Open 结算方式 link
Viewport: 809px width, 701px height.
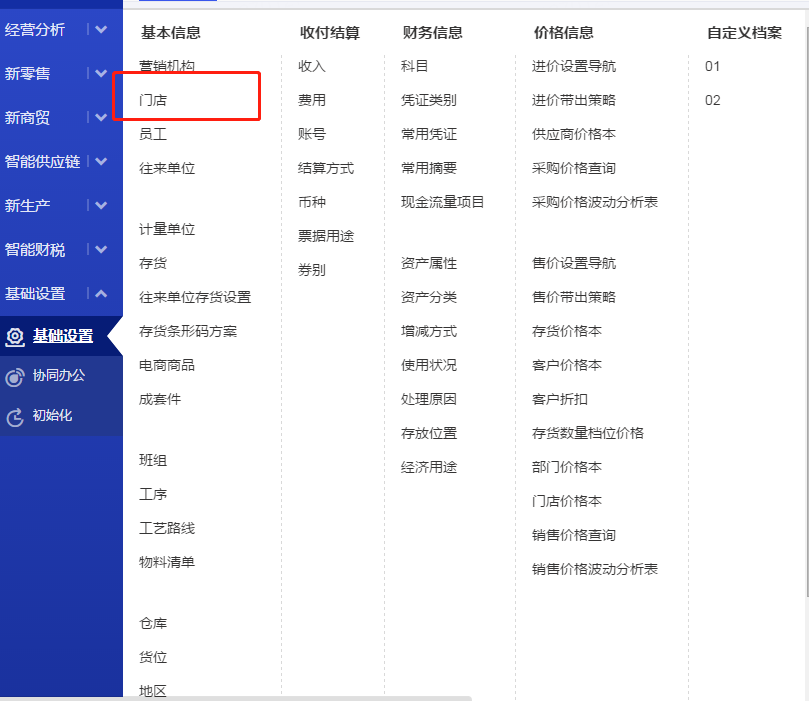[326, 168]
